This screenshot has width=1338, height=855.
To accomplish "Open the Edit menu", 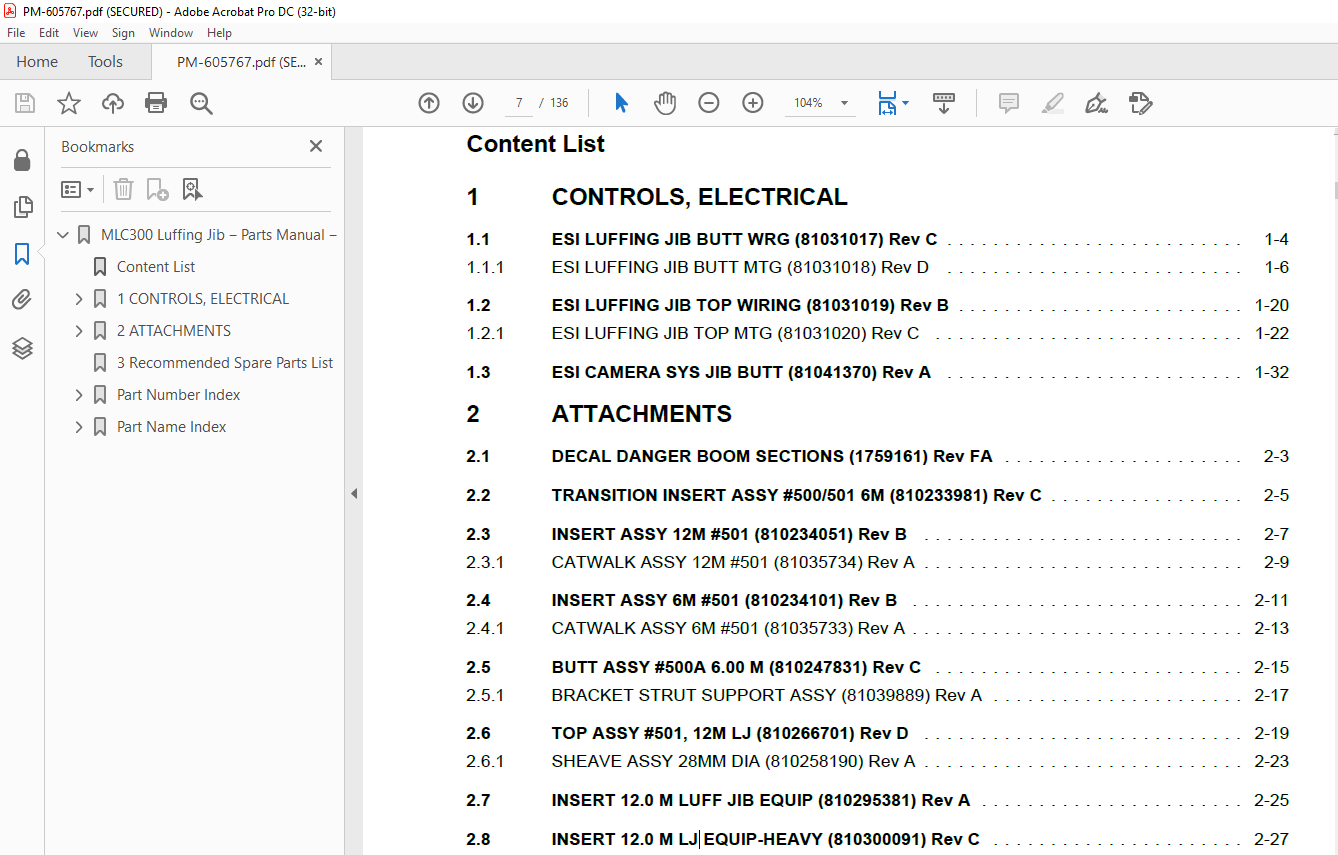I will [x=49, y=33].
